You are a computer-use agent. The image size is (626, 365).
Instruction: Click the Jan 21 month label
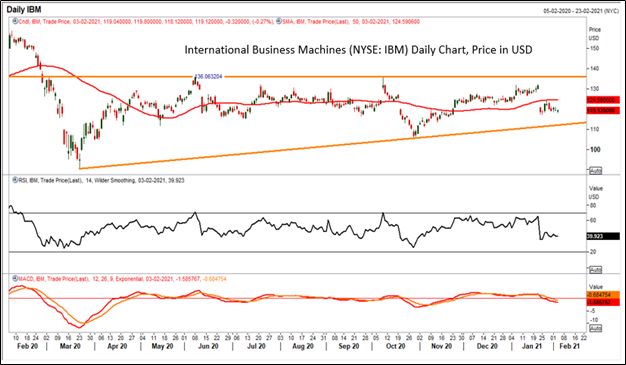pyautogui.click(x=532, y=346)
